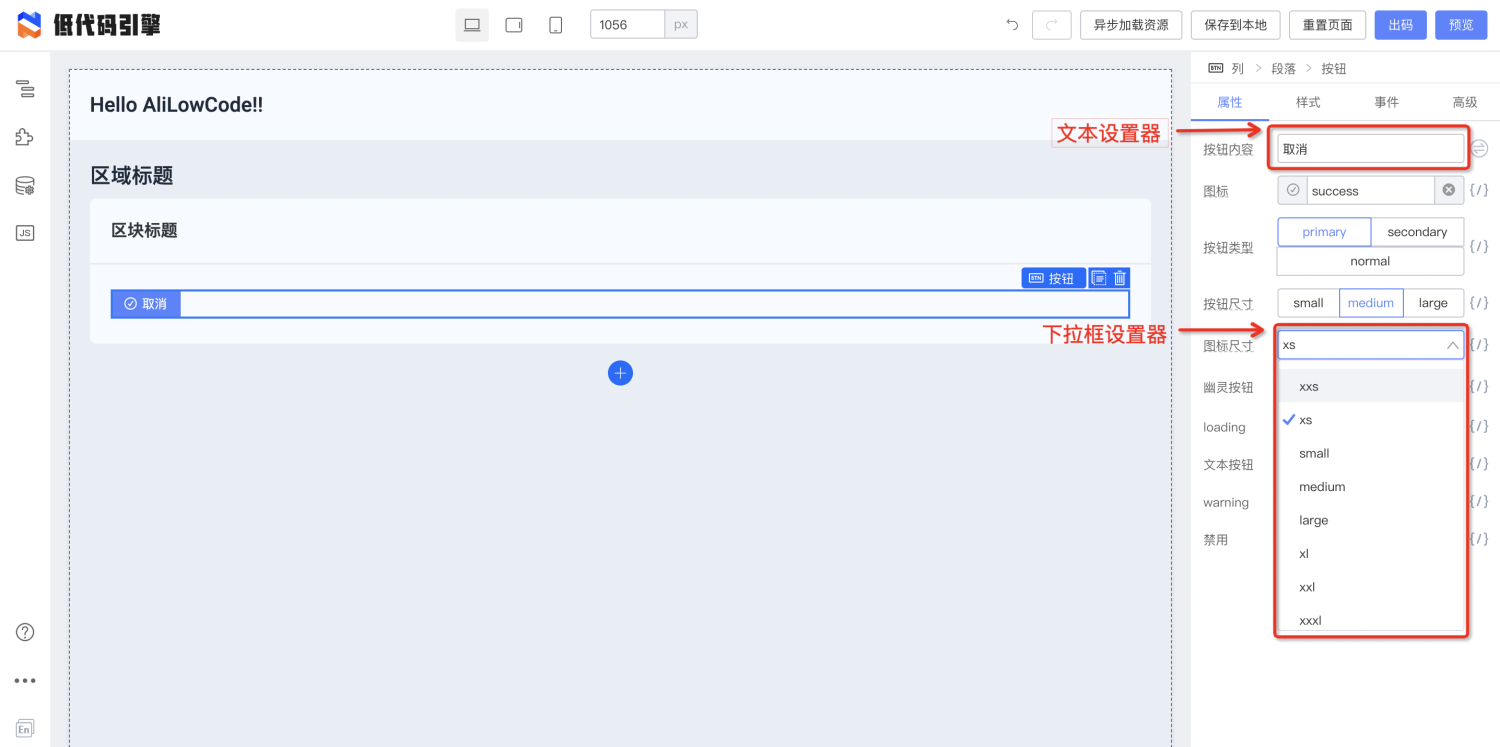Select the 取消 button on canvas
This screenshot has height=747, width=1500.
coord(146,304)
